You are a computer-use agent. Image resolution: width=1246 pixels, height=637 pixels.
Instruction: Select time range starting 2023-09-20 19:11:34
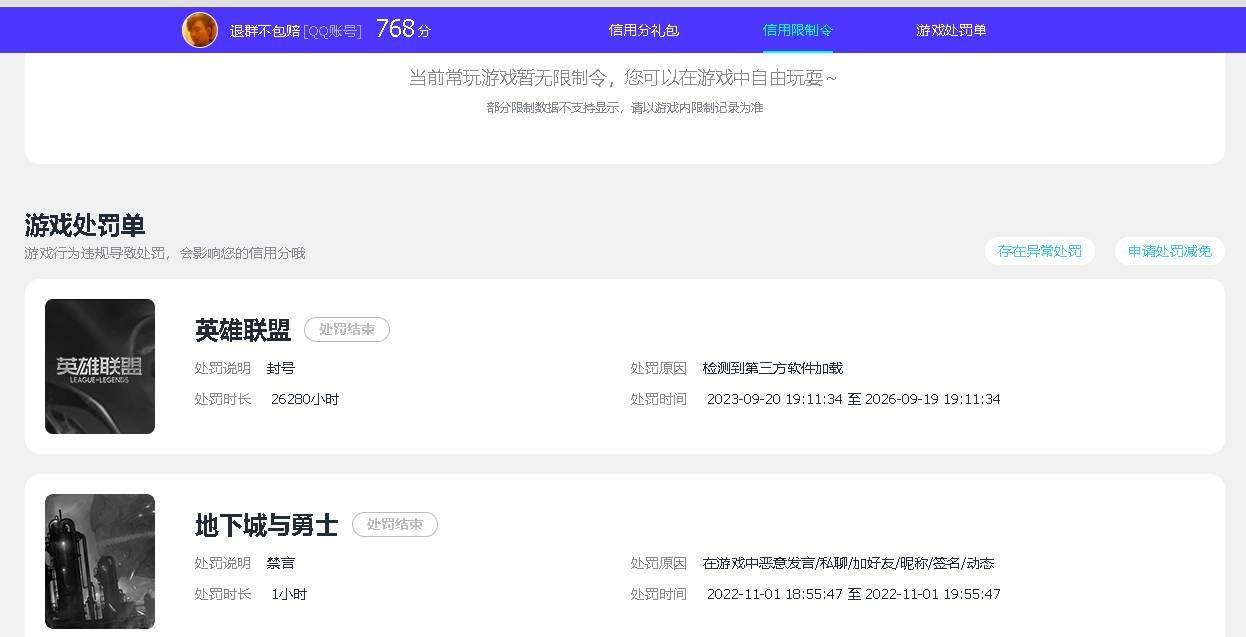[x=854, y=399]
